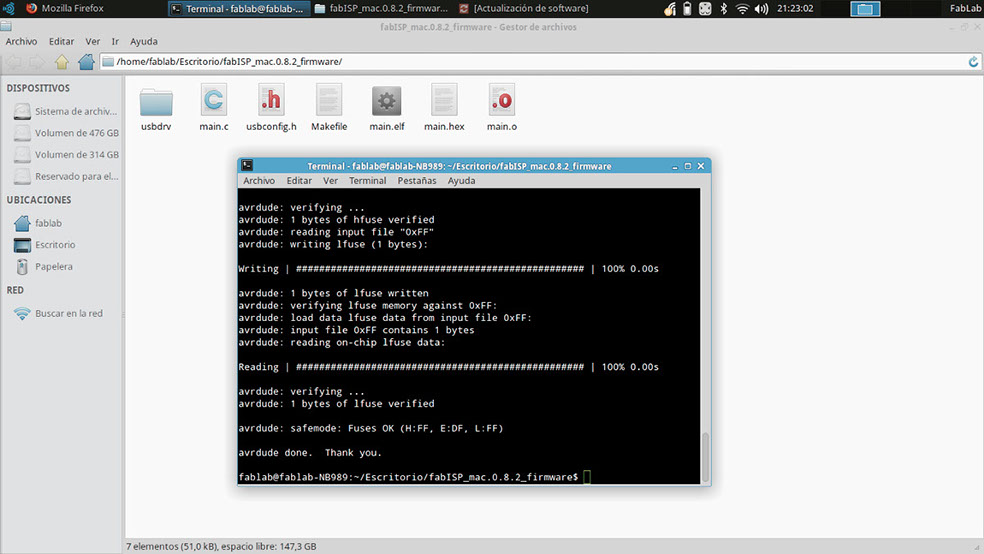Open the applications menu icon

pyautogui.click(x=9, y=8)
